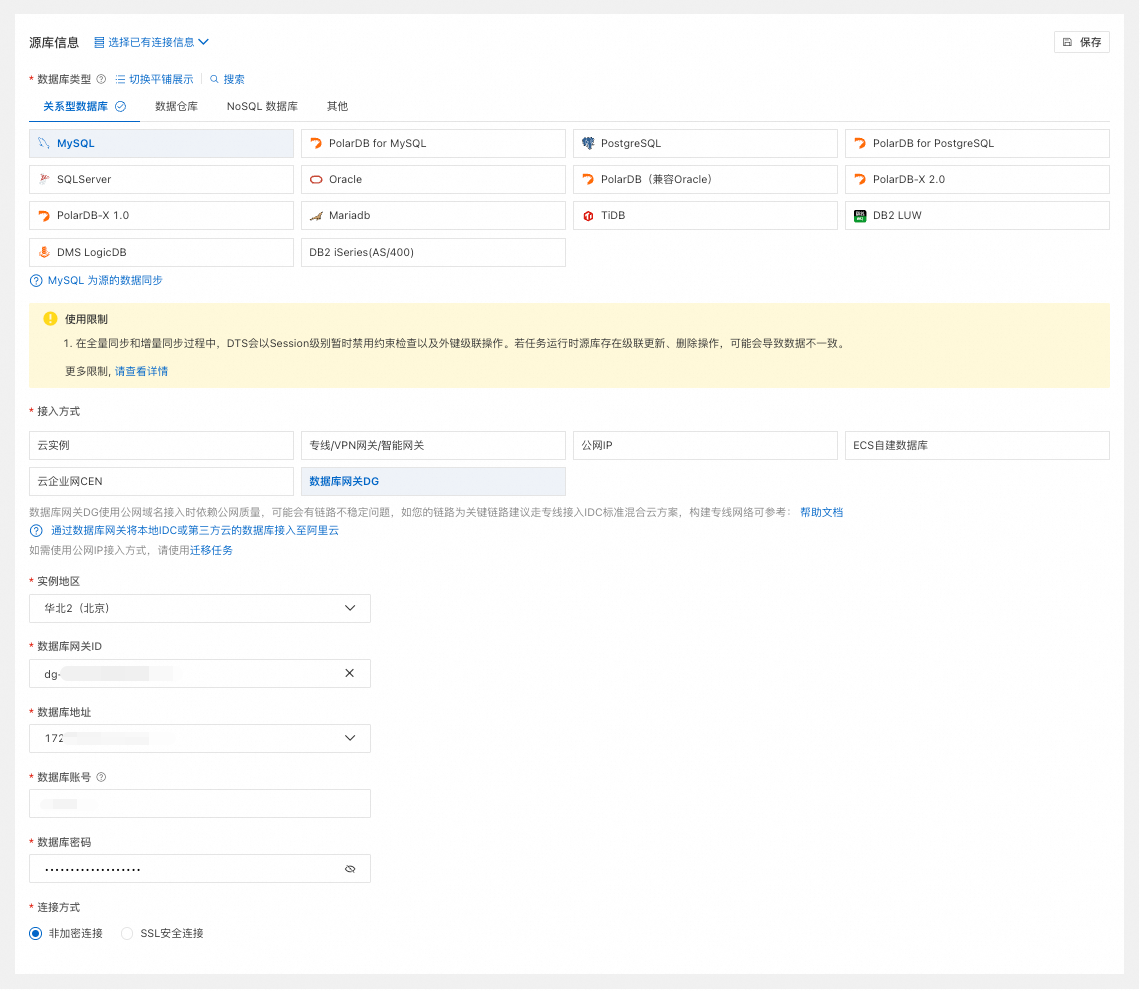The height and width of the screenshot is (991, 1140).
Task: Choose PolarDB for MySQL option
Action: (x=433, y=143)
